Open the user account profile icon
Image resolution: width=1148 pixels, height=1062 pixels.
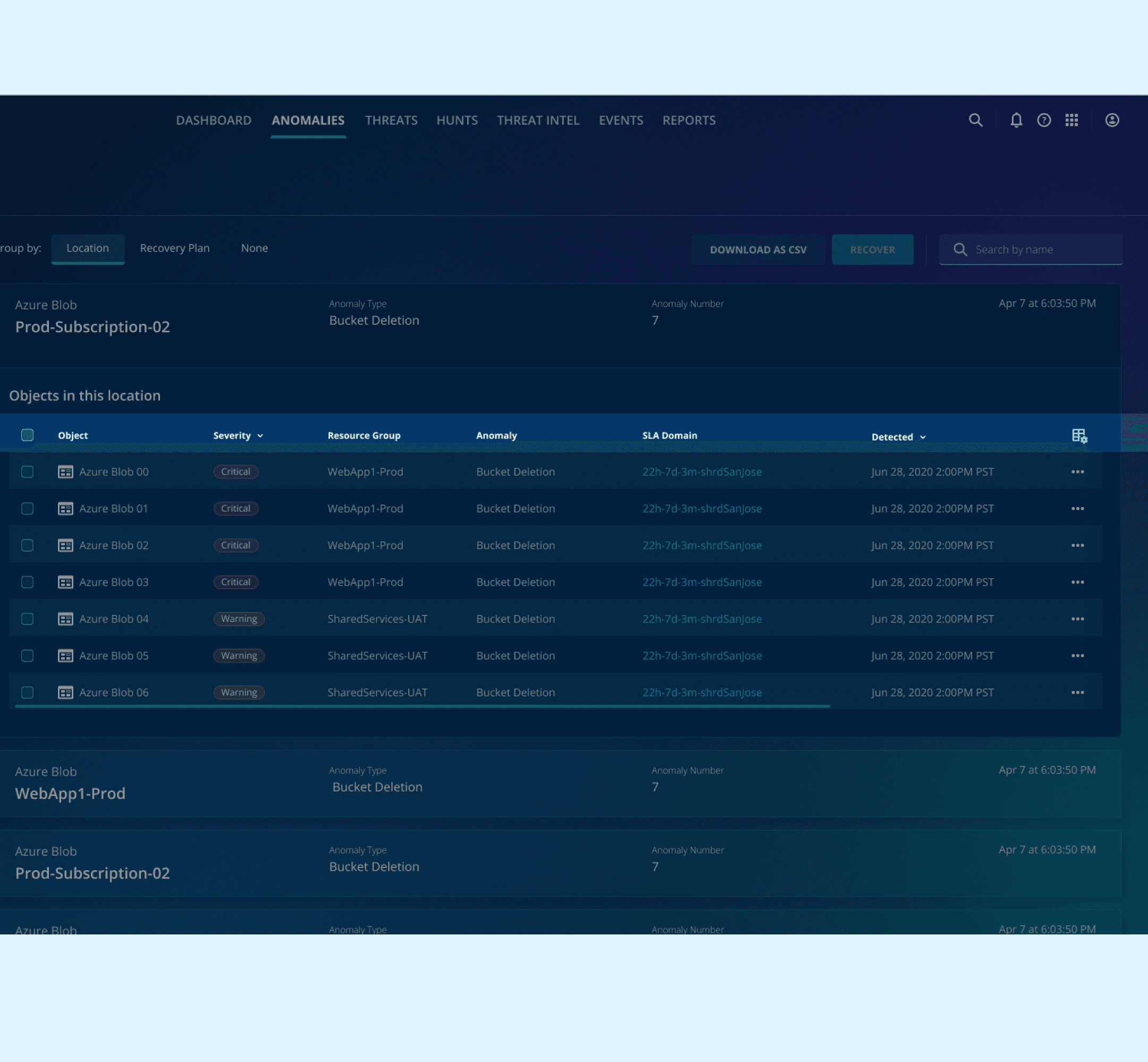(x=1112, y=120)
